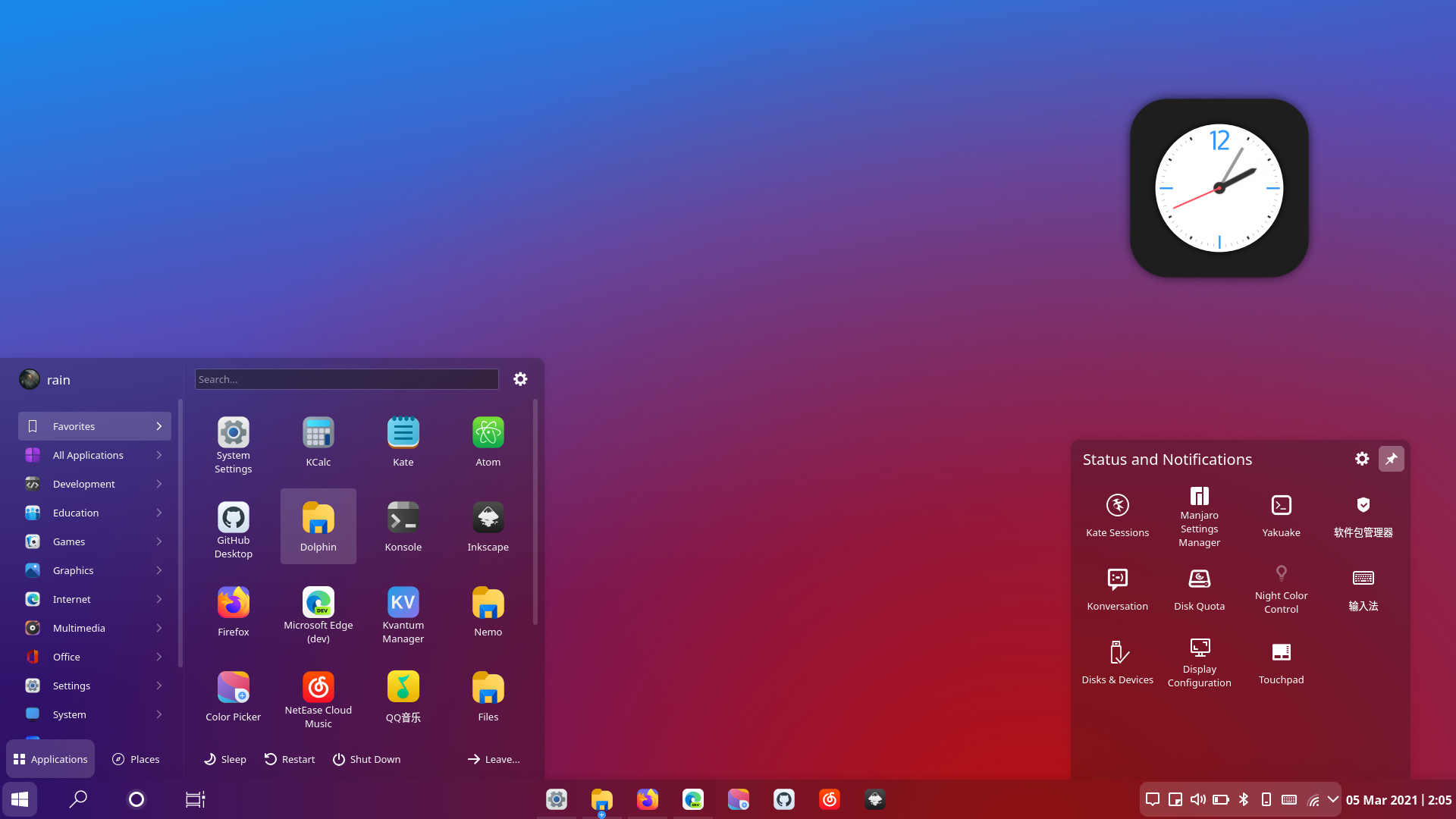1456x819 pixels.
Task: Launch the Atom editor
Action: 488,442
